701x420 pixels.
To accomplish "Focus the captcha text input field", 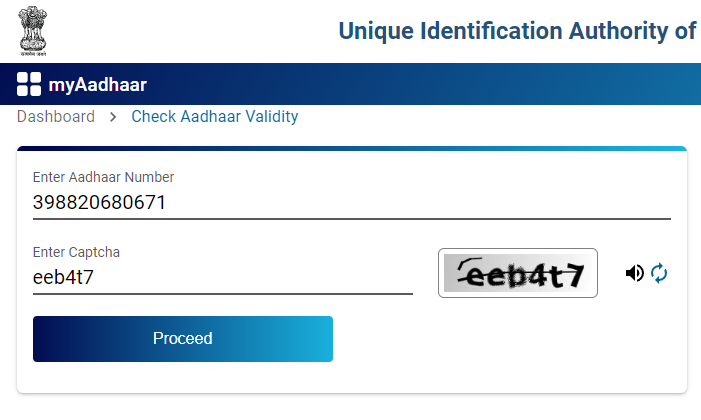I will [222, 277].
